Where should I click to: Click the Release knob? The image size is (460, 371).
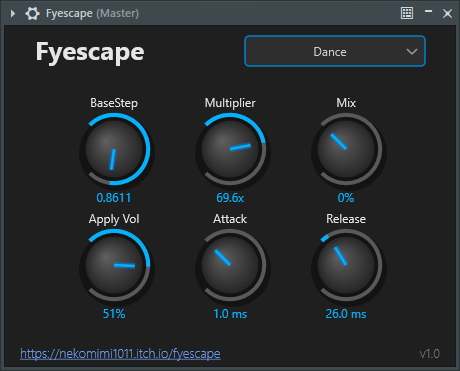(347, 265)
